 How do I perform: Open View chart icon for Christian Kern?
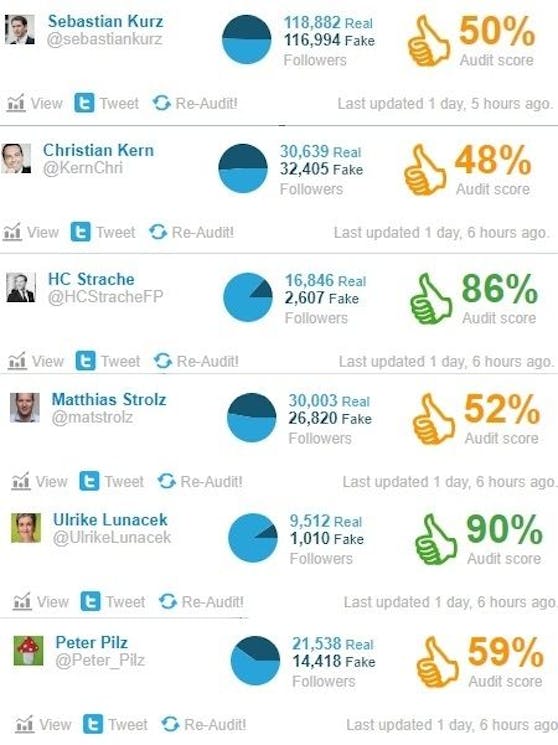[x=12, y=232]
